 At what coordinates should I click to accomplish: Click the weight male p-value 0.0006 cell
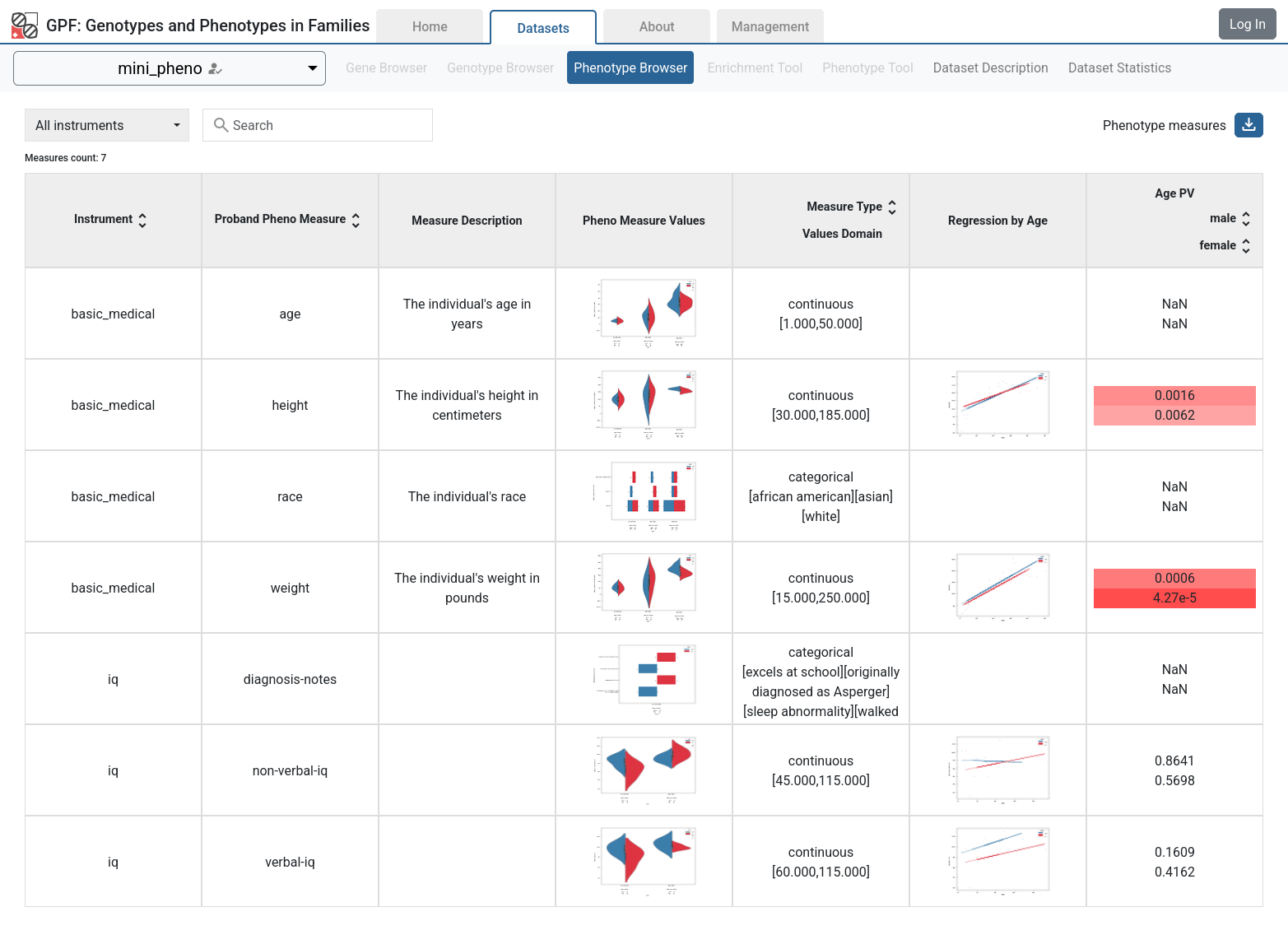1174,579
